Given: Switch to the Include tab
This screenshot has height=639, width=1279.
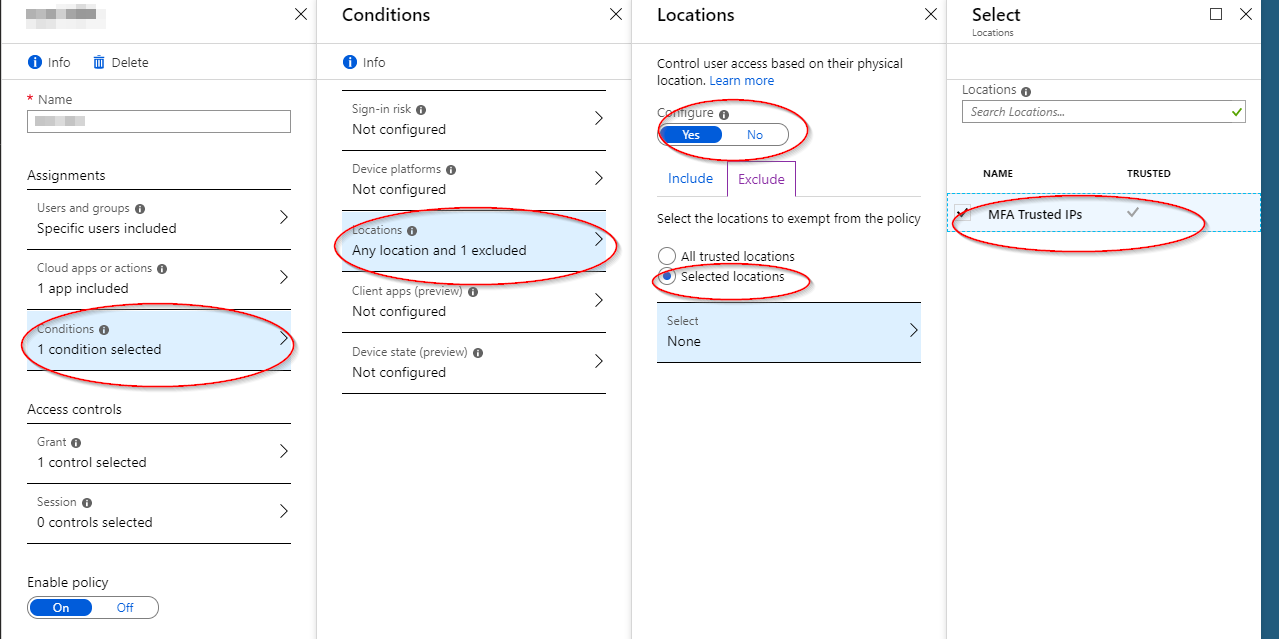Looking at the screenshot, I should [x=691, y=179].
